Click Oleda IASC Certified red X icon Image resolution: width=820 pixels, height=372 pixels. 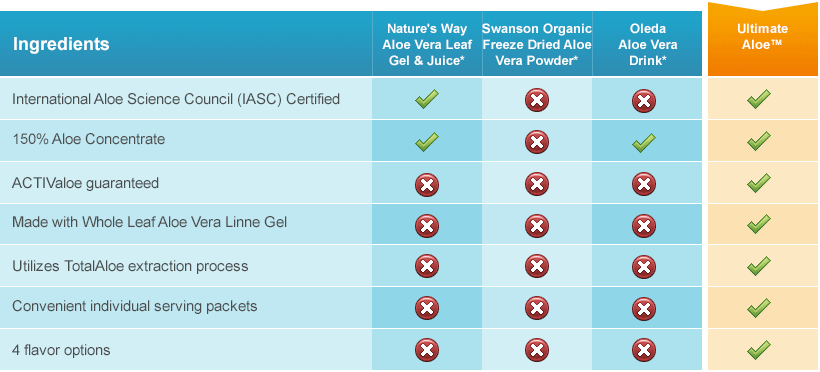coord(643,100)
